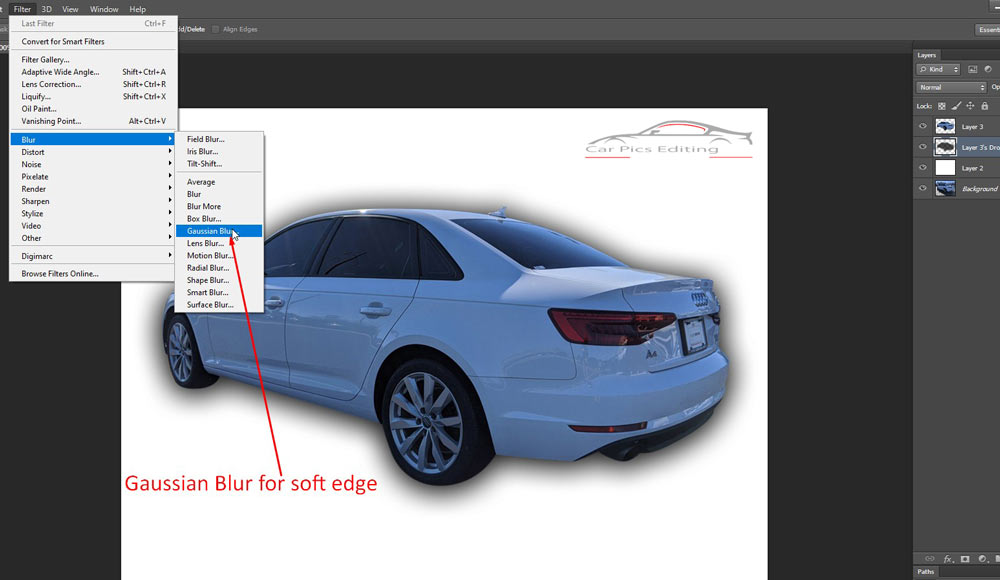Open the layer Kind filter dropdown
The image size is (1000, 580).
[x=938, y=69]
